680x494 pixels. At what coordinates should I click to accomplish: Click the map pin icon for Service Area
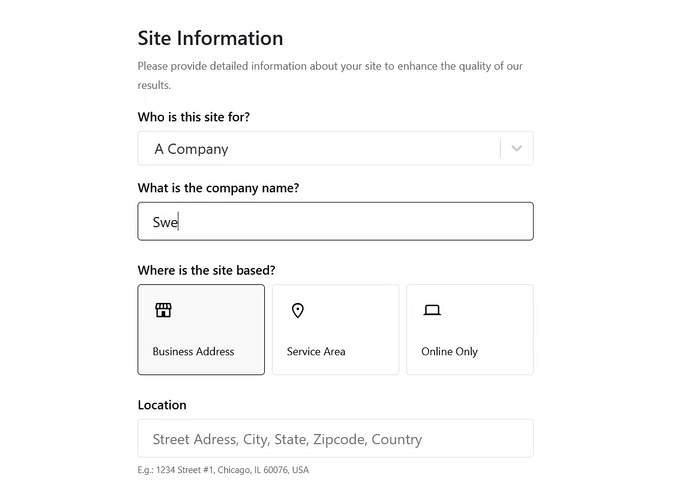298,311
